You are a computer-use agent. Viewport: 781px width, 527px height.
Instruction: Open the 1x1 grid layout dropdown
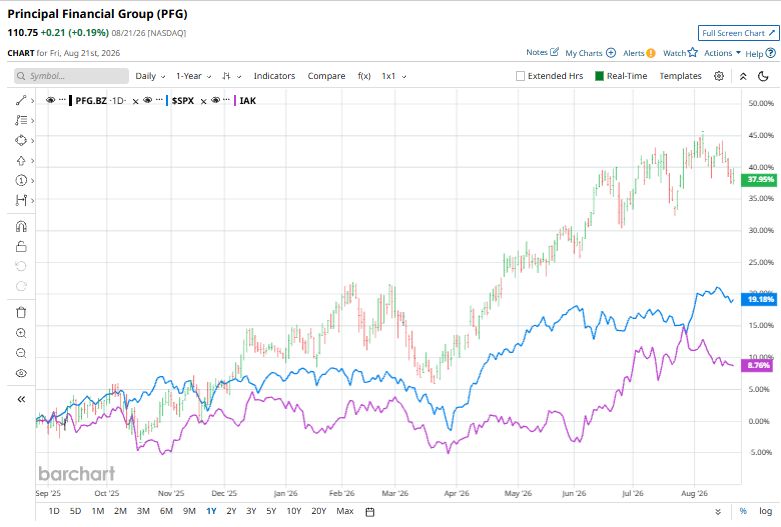click(394, 76)
